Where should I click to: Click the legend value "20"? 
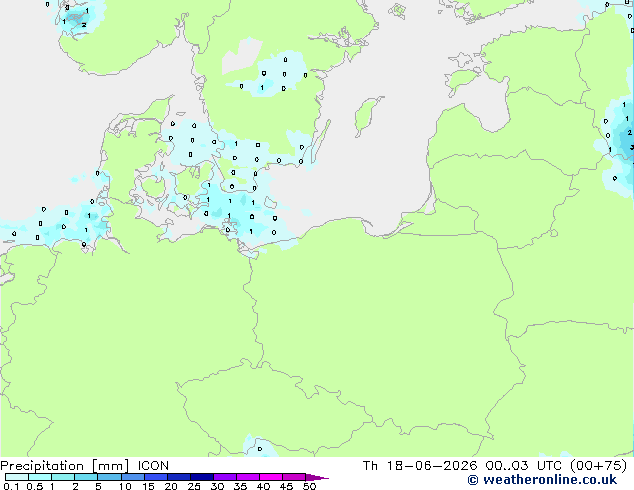tap(171, 486)
